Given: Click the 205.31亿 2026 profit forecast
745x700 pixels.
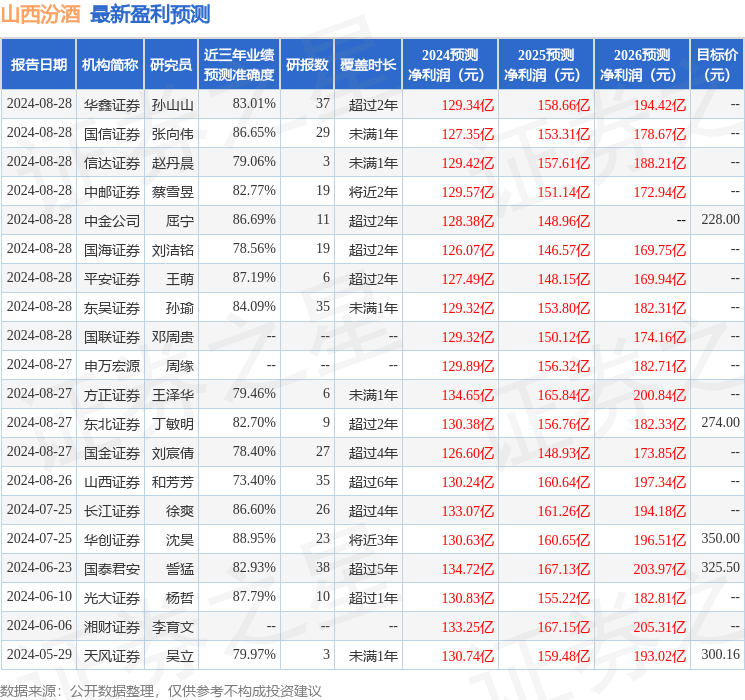Looking at the screenshot, I should [x=659, y=627].
